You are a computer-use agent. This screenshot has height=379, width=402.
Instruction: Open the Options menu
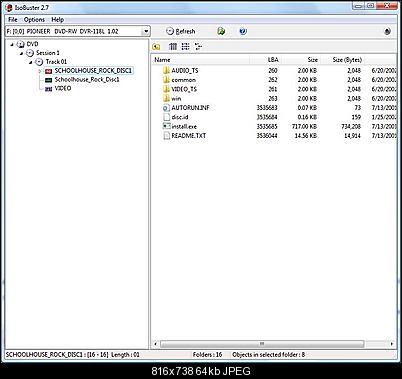coord(34,19)
